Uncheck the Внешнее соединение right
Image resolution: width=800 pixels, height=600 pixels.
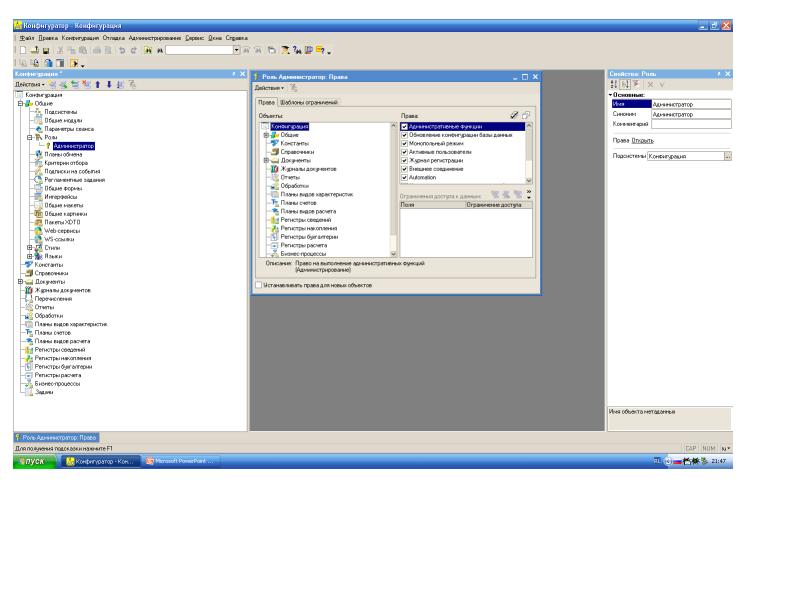(404, 169)
